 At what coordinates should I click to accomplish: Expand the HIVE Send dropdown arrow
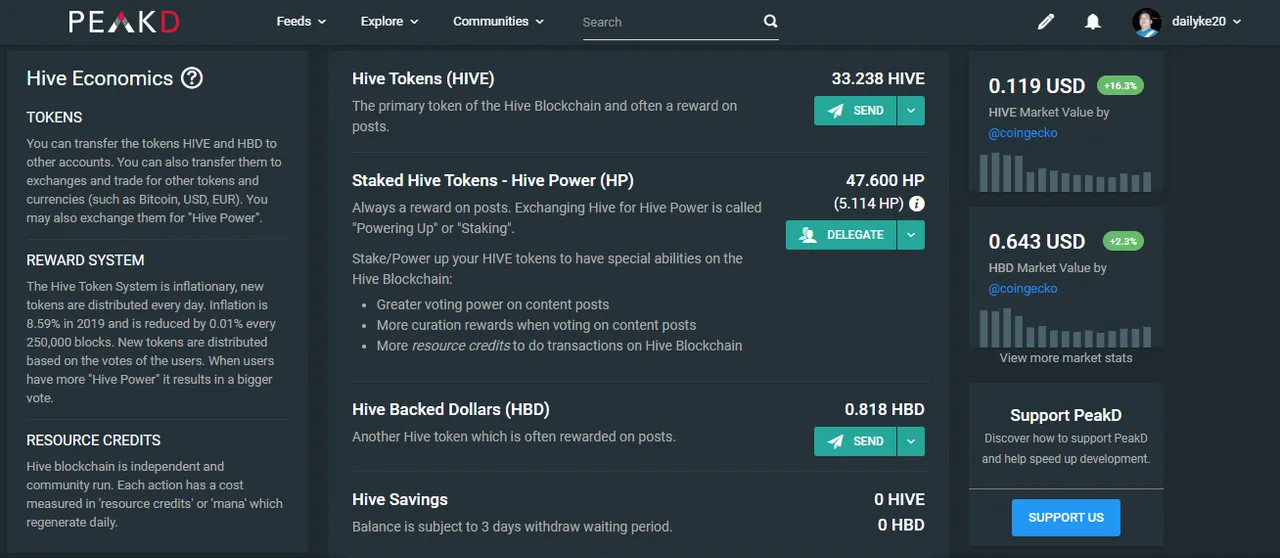click(x=911, y=111)
